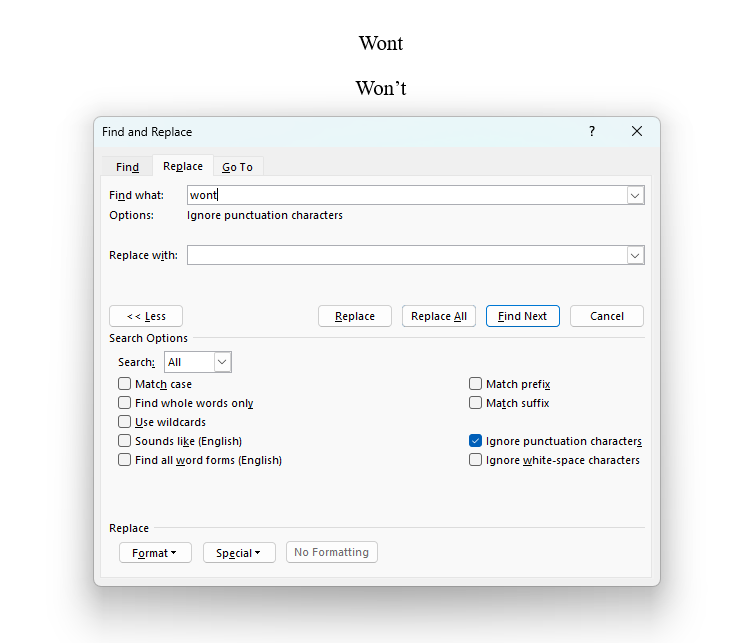Open the Search direction dropdown
This screenshot has width=751, height=643.
pos(222,362)
